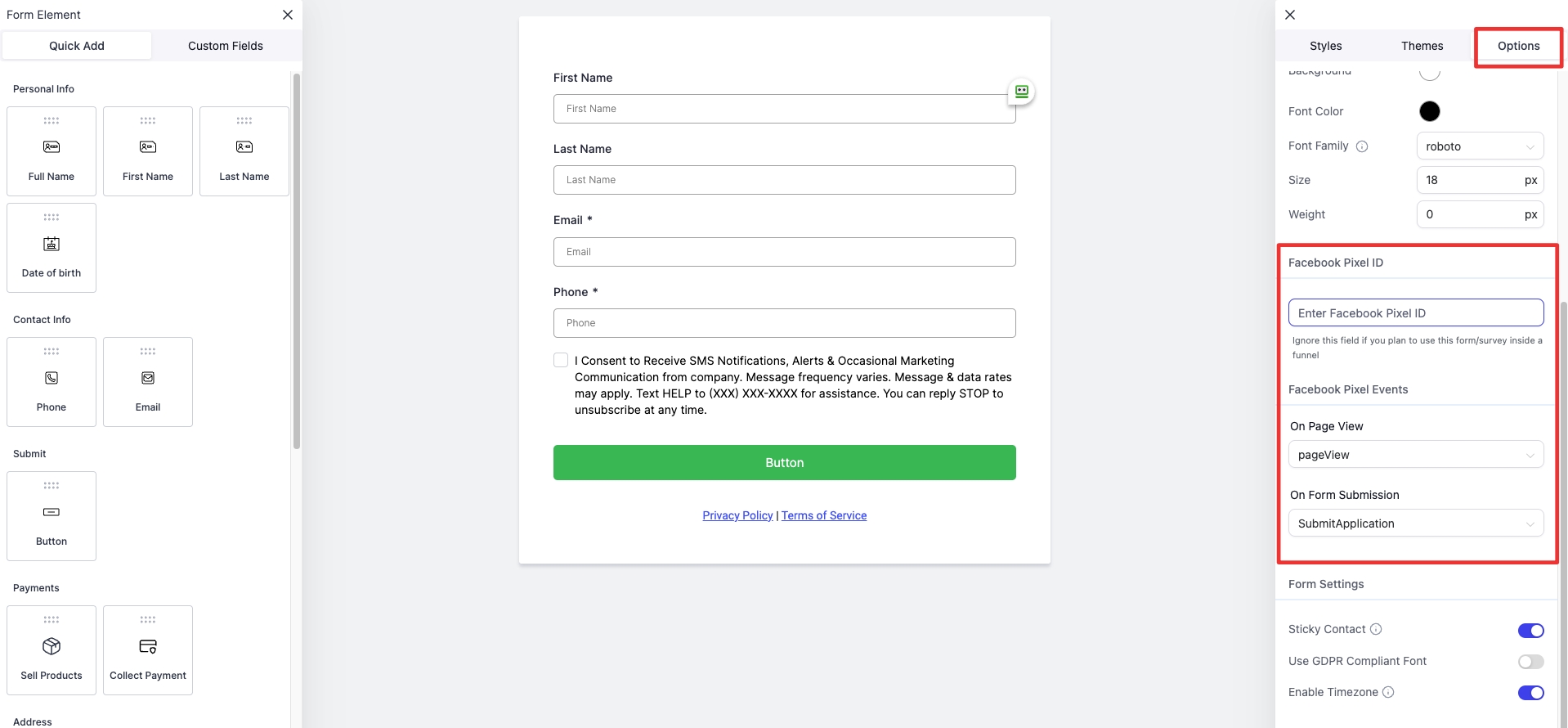Open Font Family info tooltip icon
1568x728 pixels.
[1362, 146]
